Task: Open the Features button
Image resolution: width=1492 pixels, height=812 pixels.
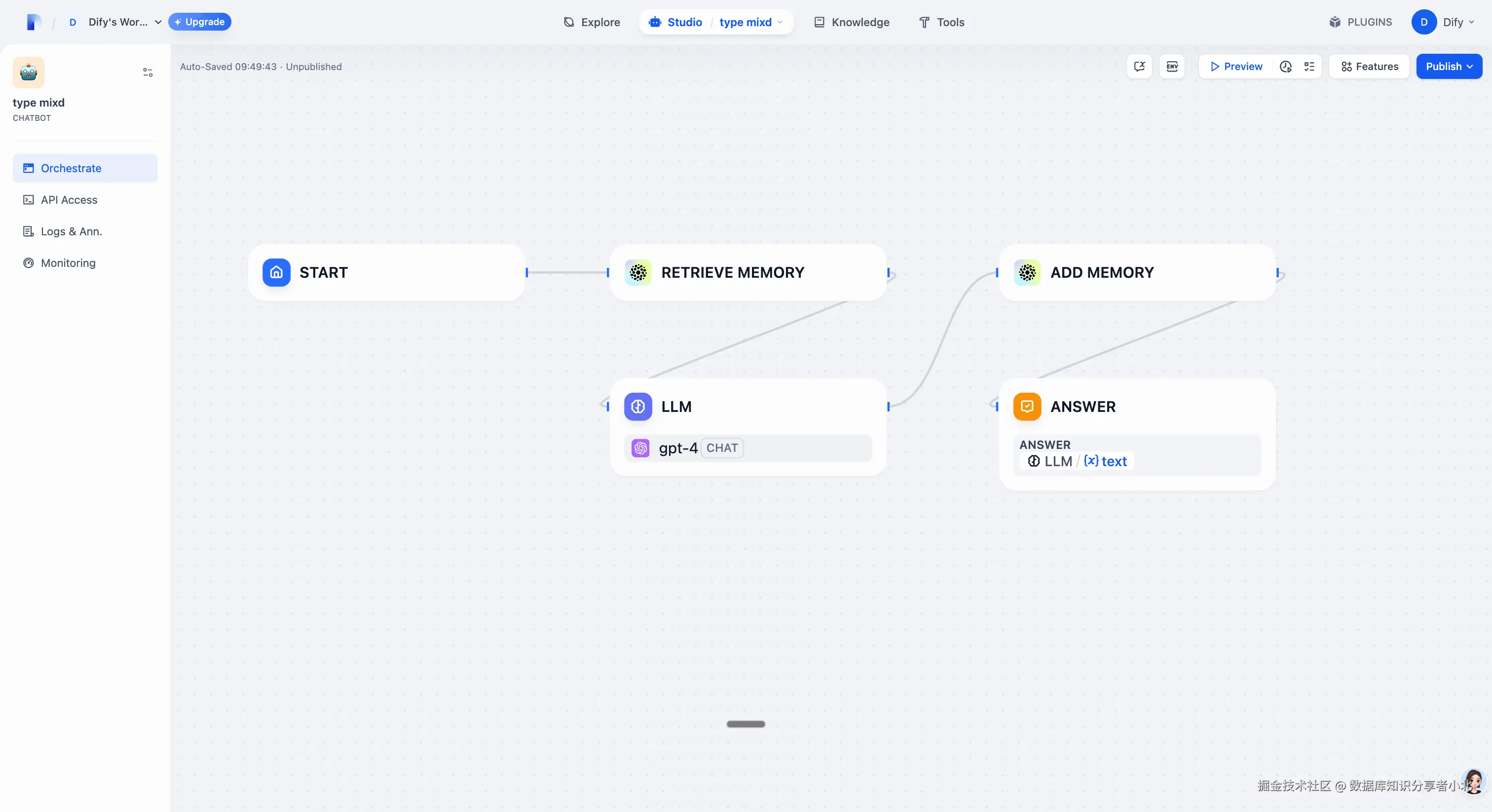Action: tap(1369, 66)
